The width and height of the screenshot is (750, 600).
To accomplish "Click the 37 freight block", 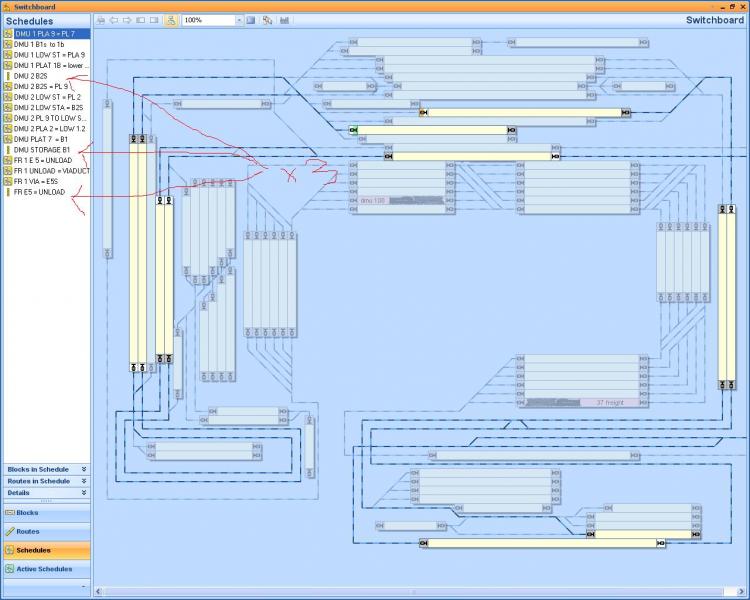I will click(610, 402).
